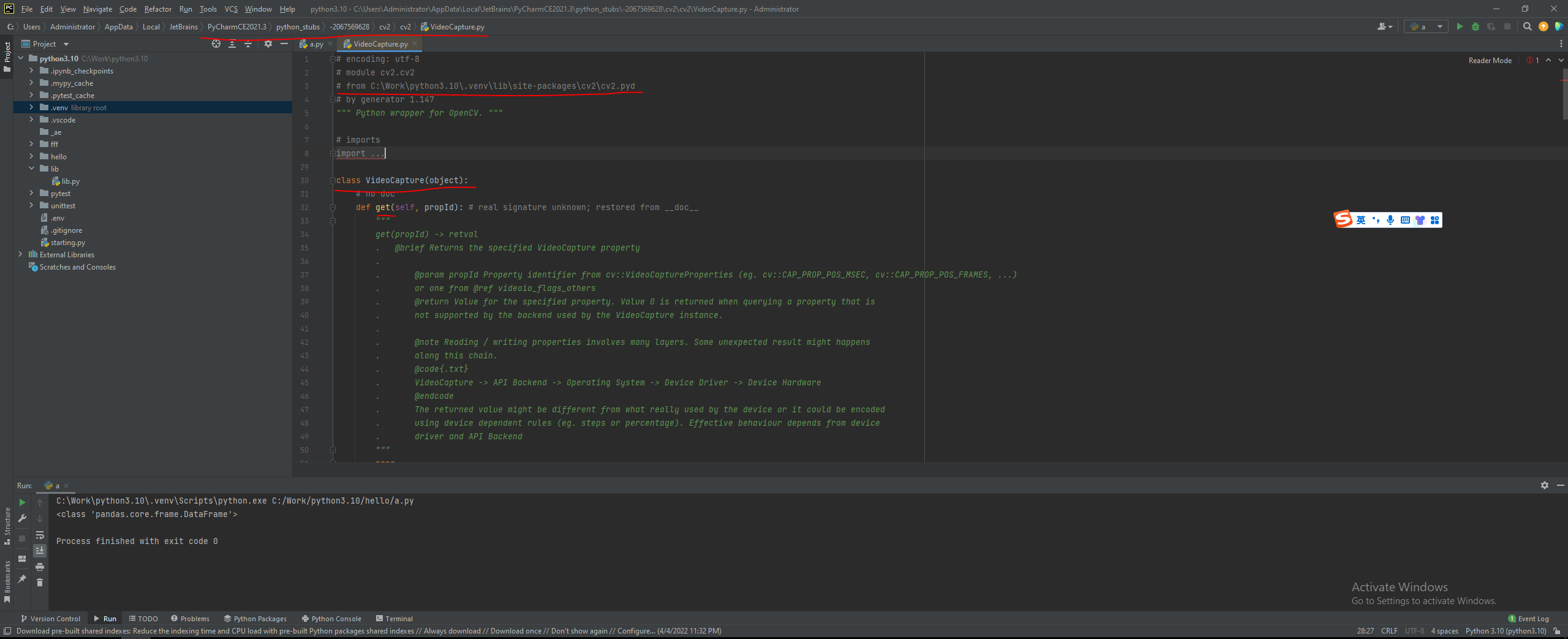Click Python 3.10 interpreter in status bar
The height and width of the screenshot is (639, 1568).
[x=1506, y=631]
